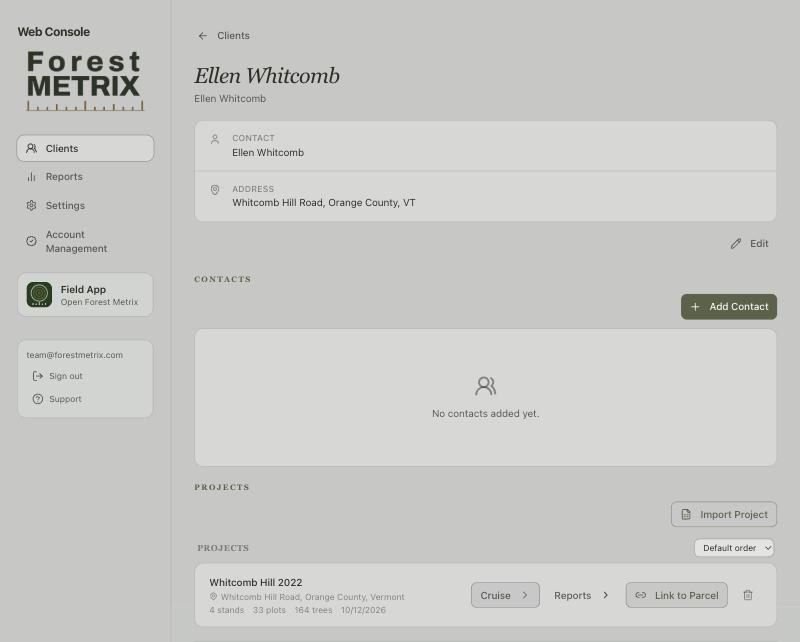Click the Clients people icon in sidebar
The image size is (800, 642).
[32, 149]
